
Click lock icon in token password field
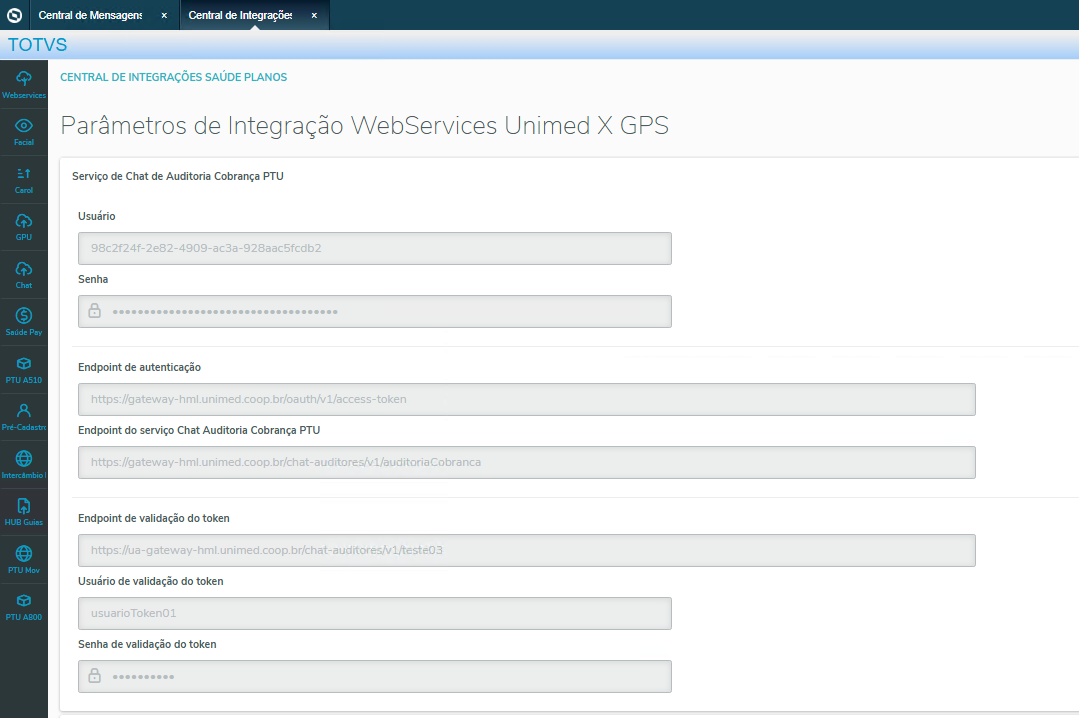[x=95, y=676]
